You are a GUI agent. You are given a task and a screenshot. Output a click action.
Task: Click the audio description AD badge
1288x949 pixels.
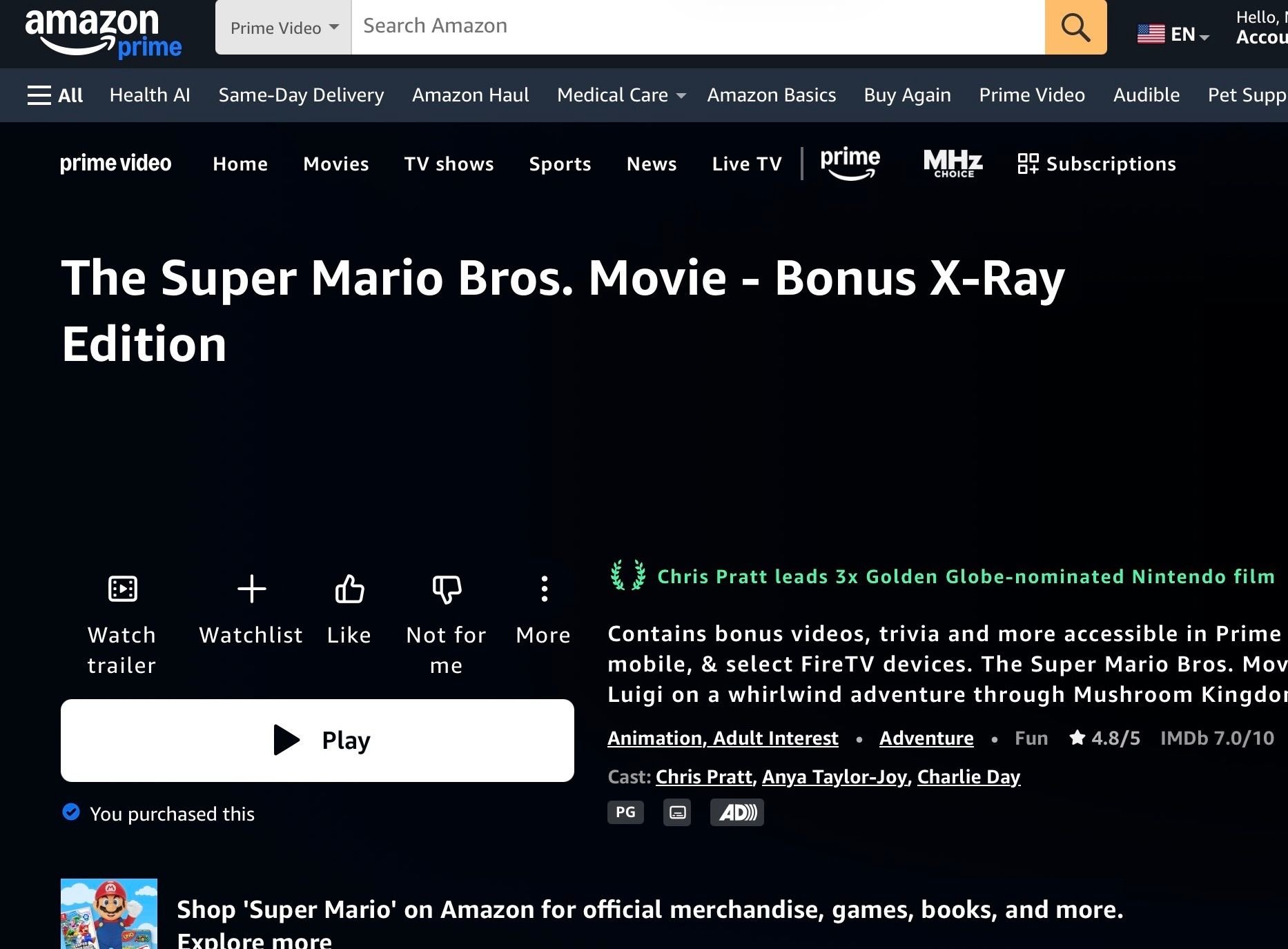[x=736, y=812]
